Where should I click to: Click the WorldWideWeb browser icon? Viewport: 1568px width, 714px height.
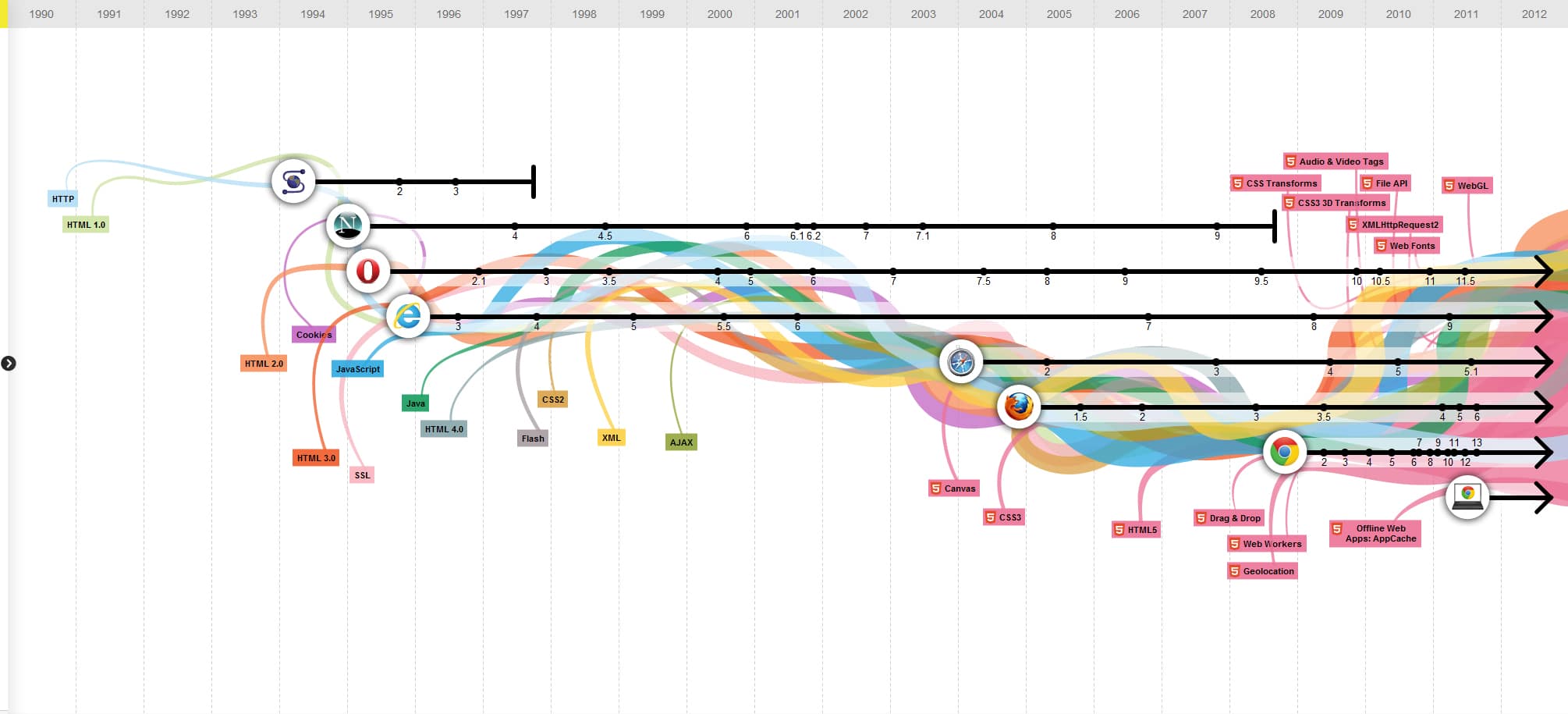coord(293,181)
